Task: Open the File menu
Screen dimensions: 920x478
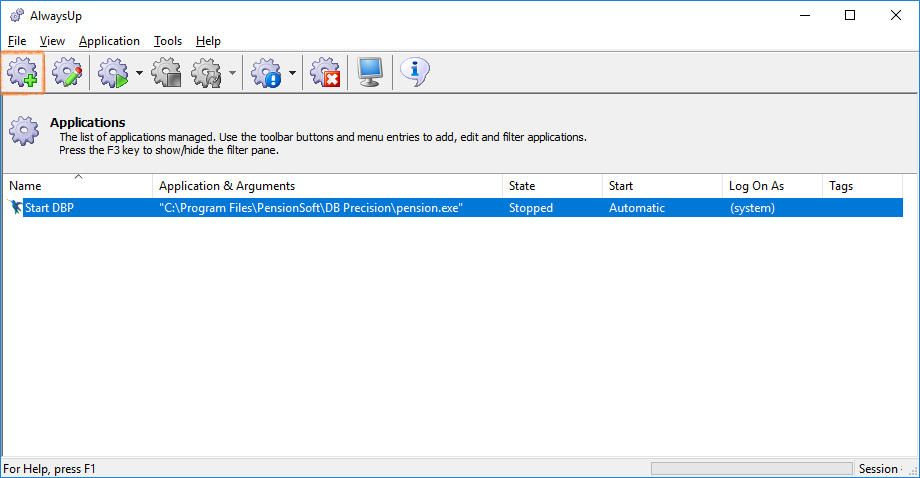Action: (17, 41)
